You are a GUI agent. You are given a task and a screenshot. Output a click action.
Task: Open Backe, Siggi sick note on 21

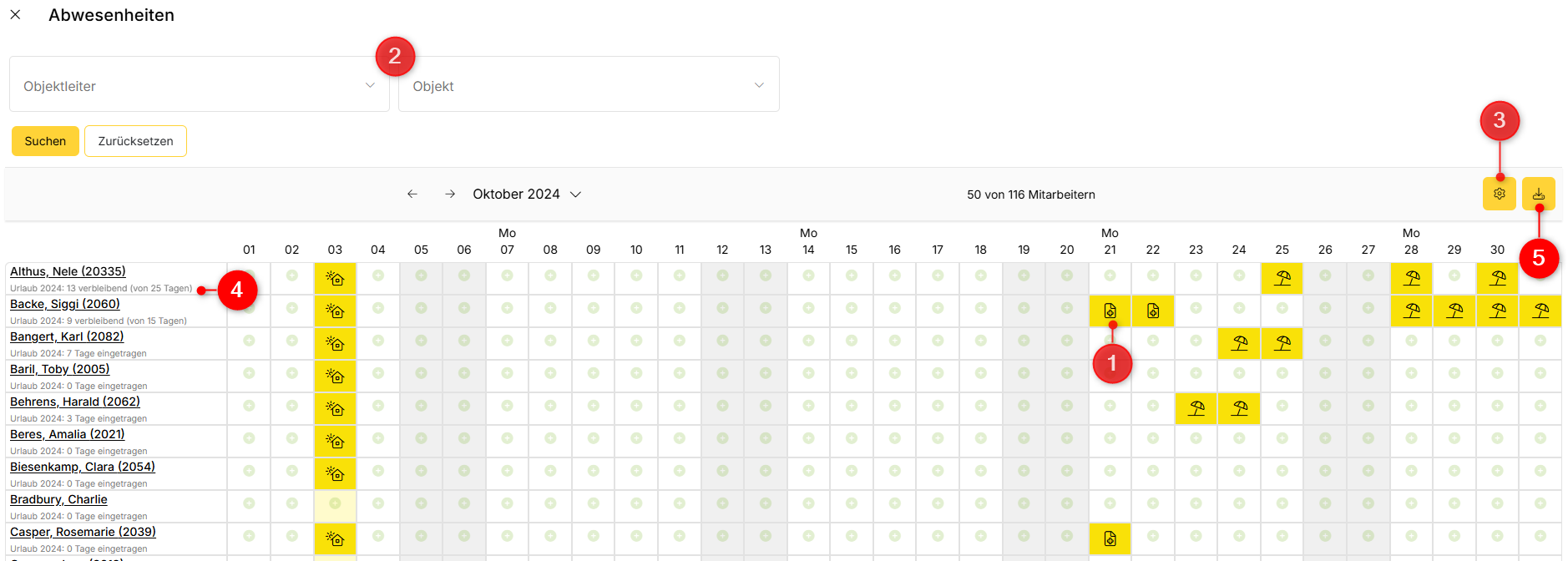1110,311
